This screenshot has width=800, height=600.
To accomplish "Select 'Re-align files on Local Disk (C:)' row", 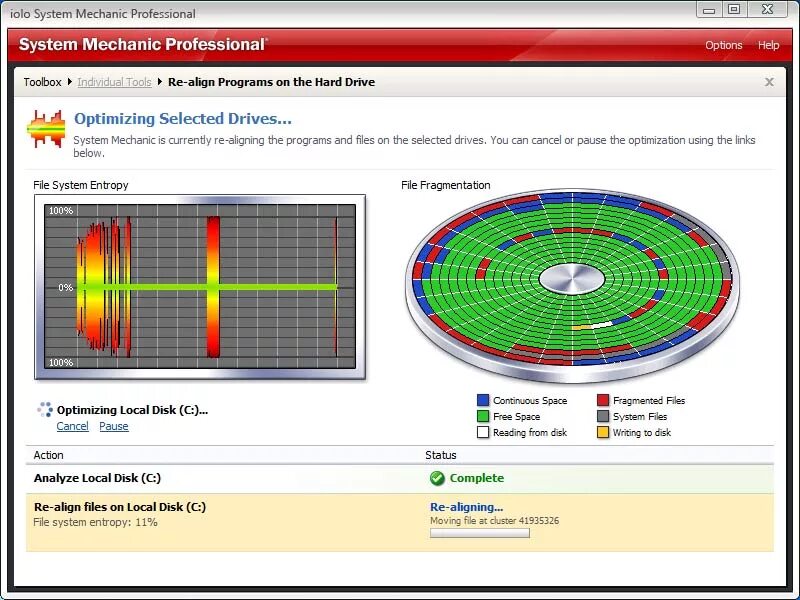I will point(399,522).
